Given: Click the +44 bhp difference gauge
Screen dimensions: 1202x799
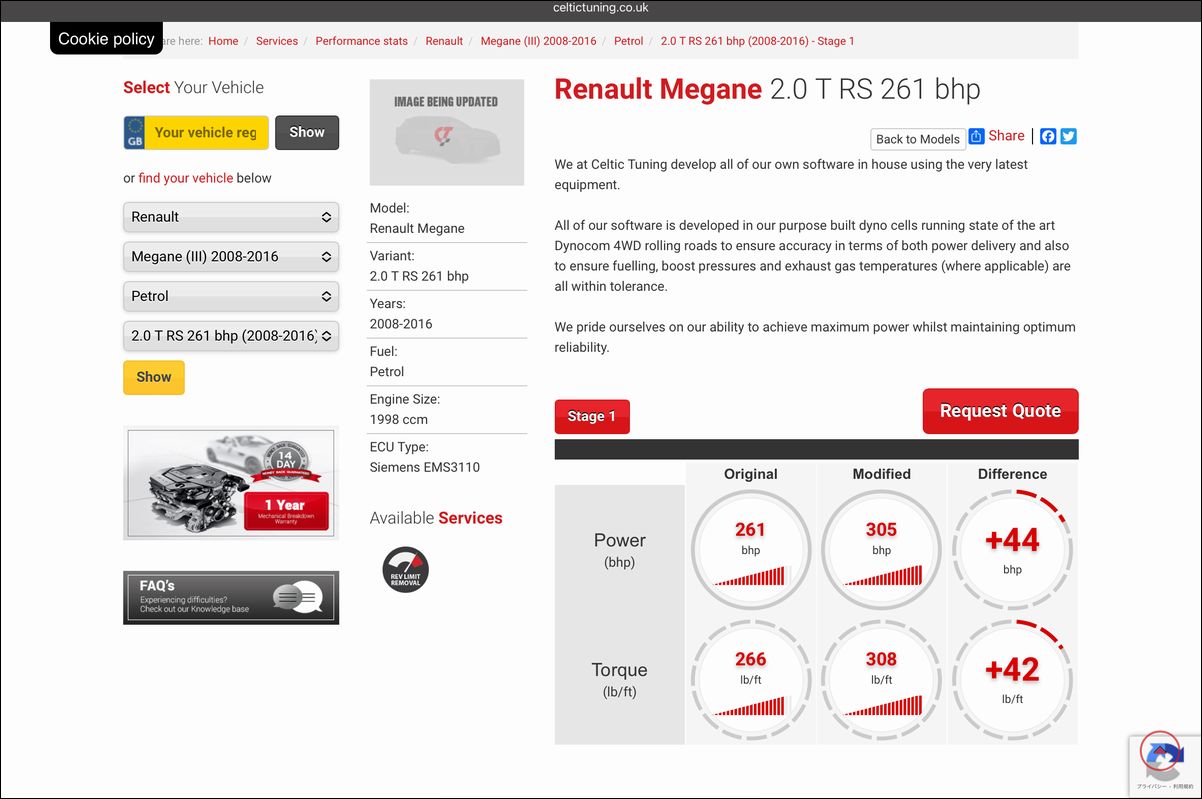Looking at the screenshot, I should tap(1012, 550).
